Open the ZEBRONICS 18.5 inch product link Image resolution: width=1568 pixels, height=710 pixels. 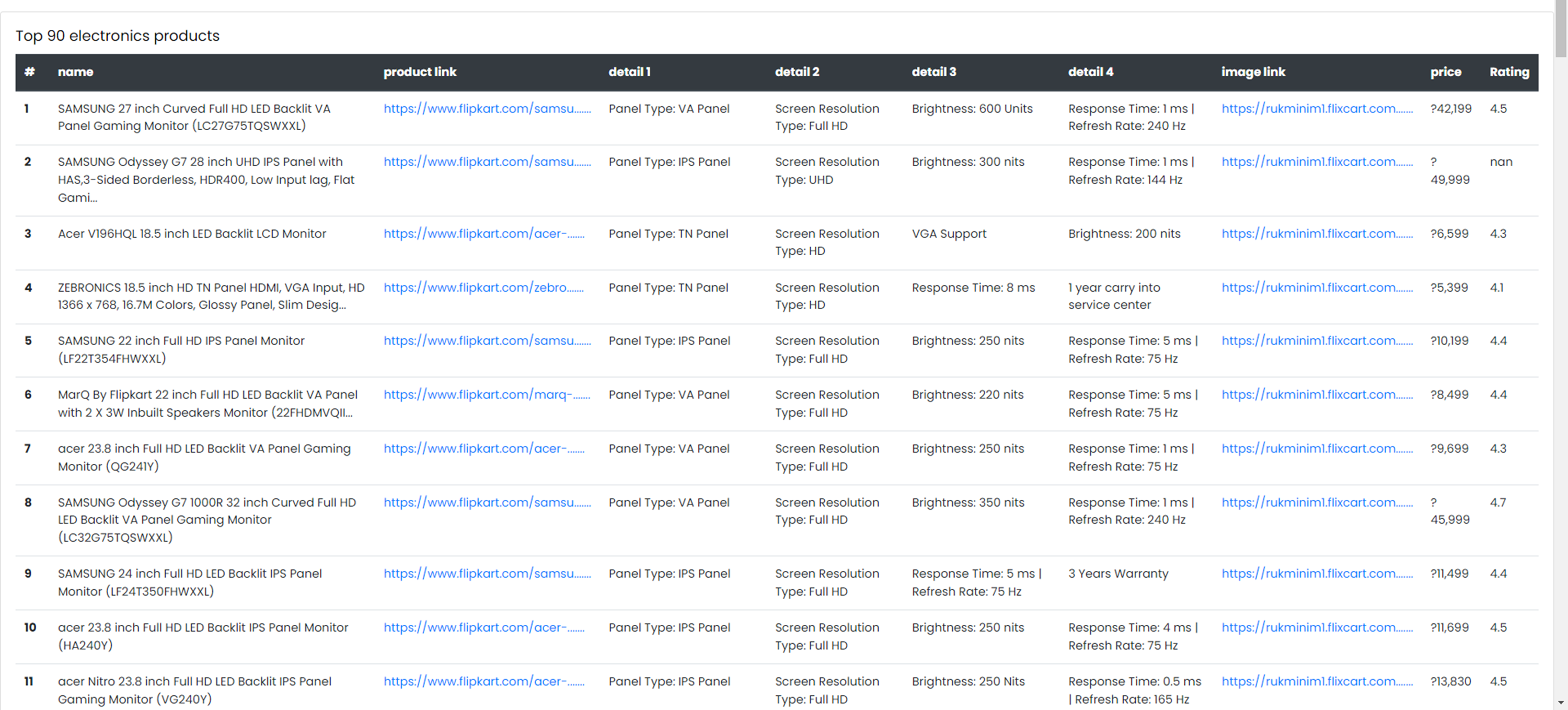[x=484, y=288]
